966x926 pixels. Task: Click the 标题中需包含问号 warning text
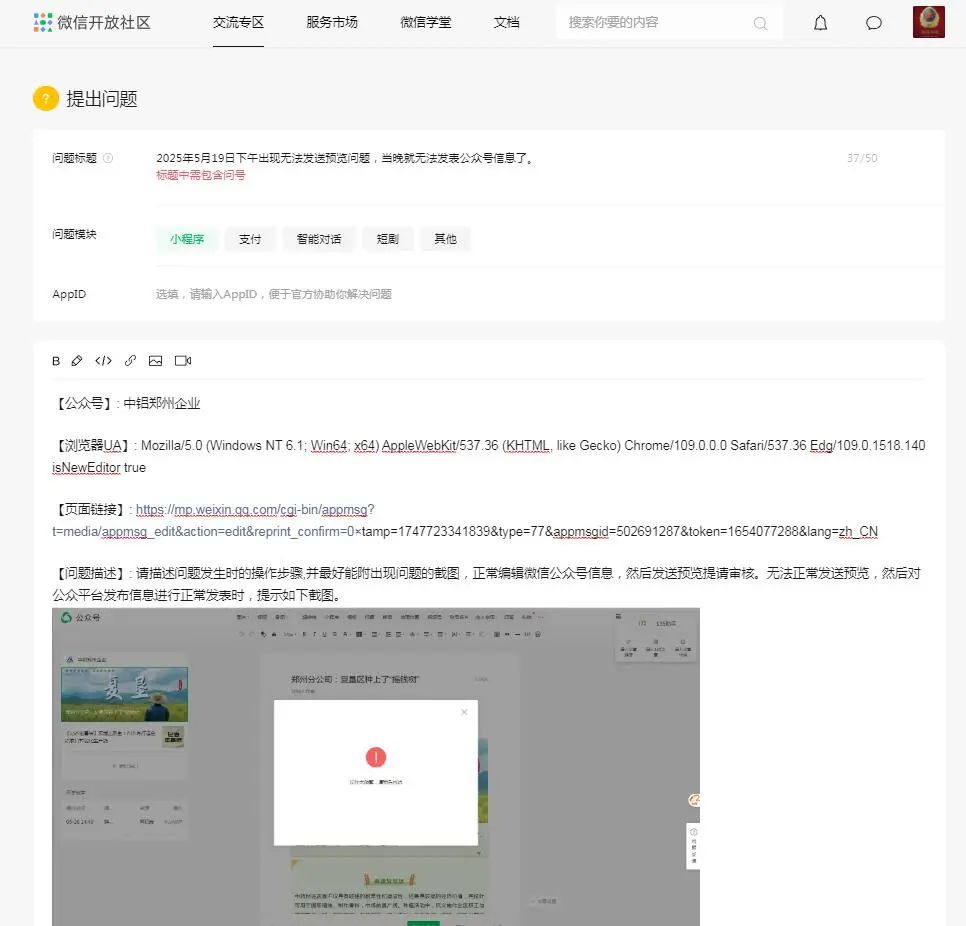coord(201,175)
